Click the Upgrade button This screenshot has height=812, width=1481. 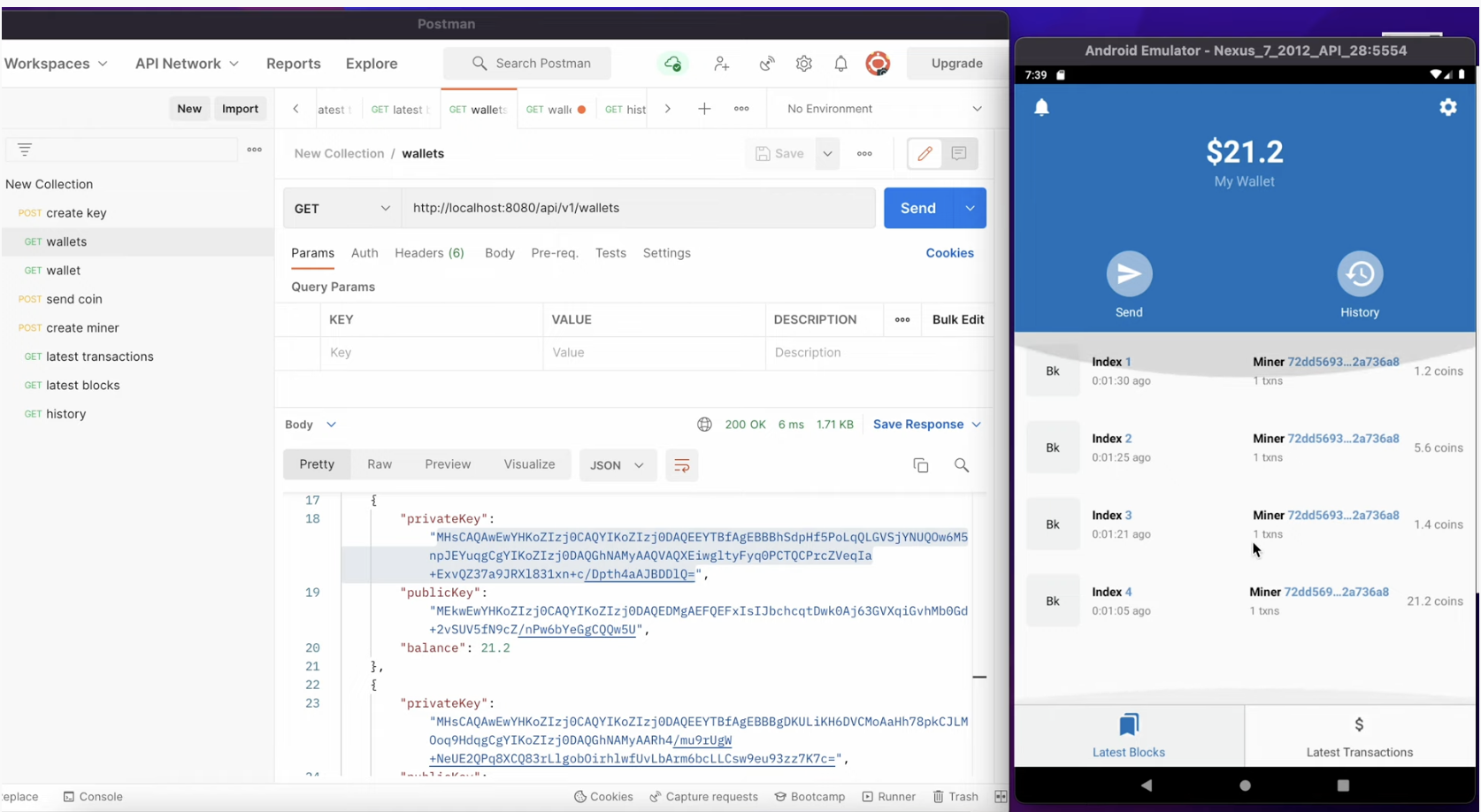tap(956, 64)
